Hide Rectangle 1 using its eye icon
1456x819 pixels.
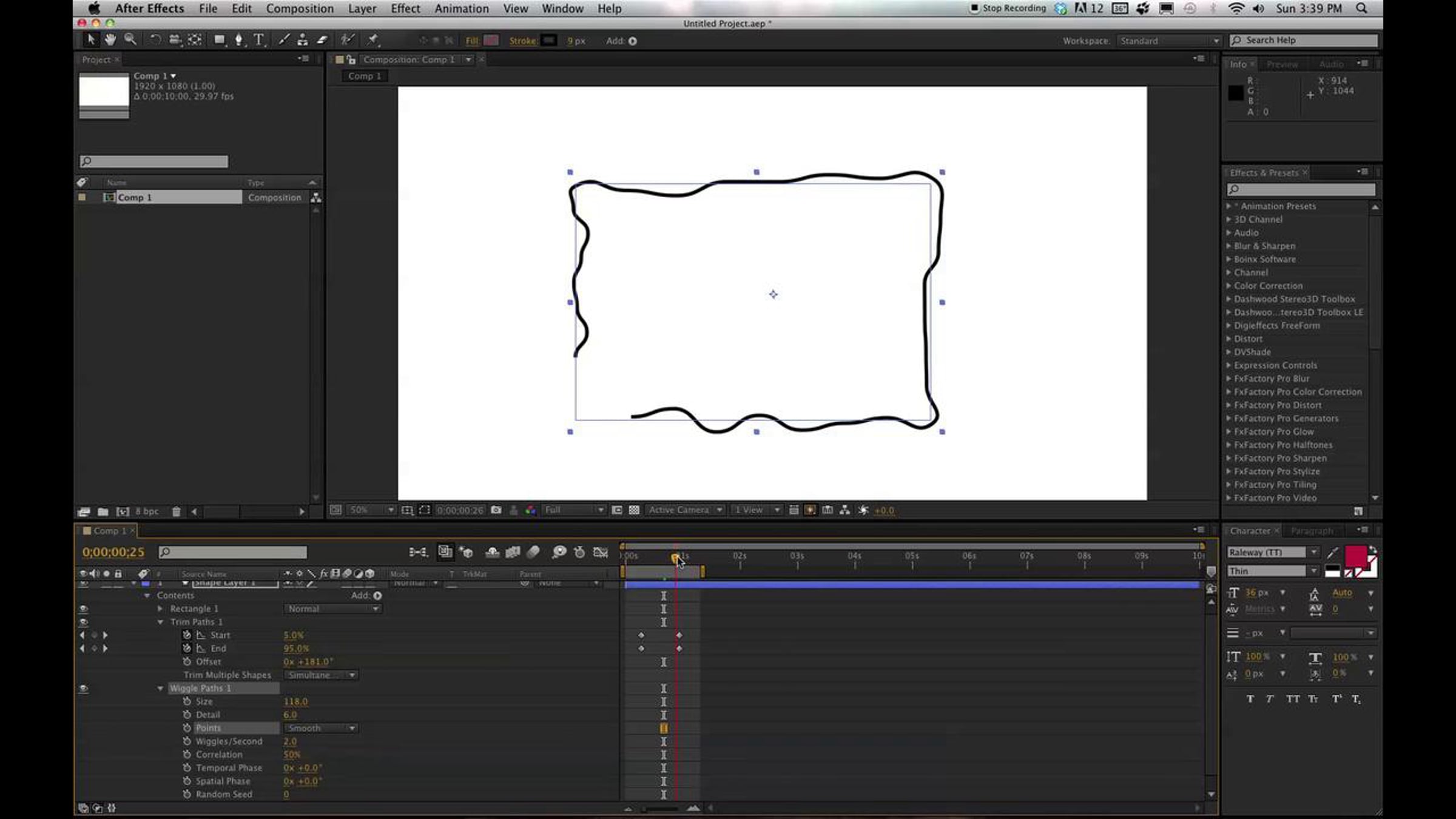click(84, 608)
